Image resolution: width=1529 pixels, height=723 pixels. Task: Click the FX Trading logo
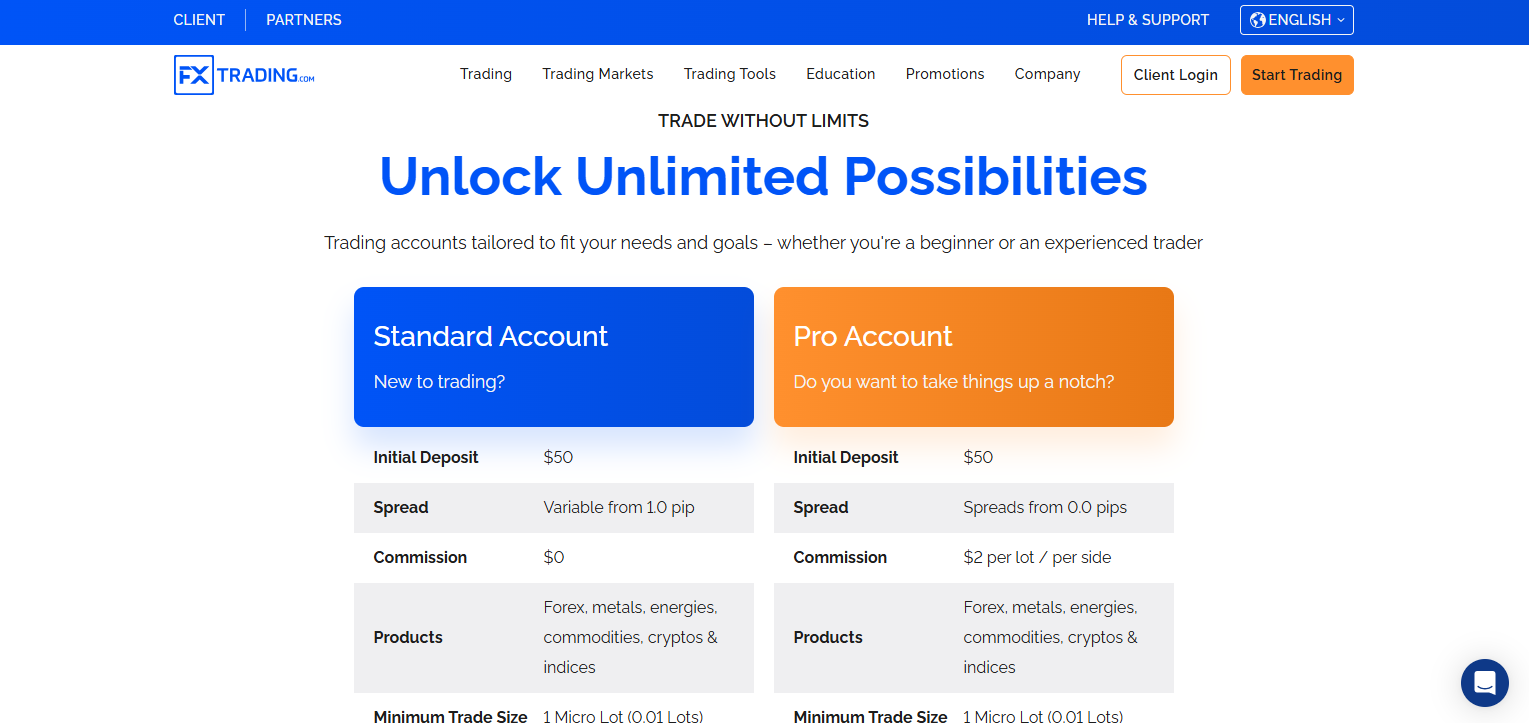click(x=244, y=75)
